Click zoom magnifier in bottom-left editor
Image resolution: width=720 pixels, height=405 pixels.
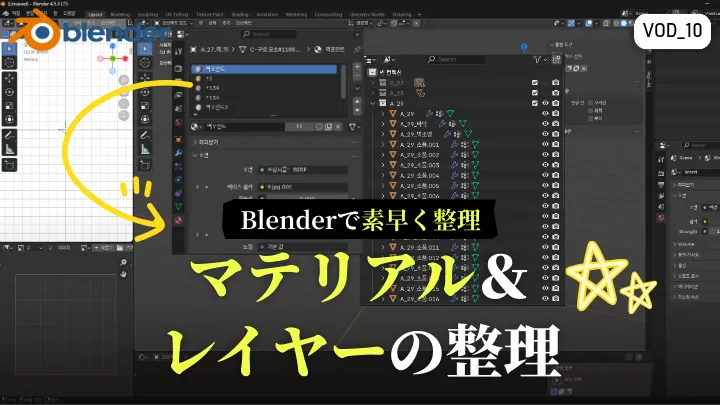pos(124,262)
